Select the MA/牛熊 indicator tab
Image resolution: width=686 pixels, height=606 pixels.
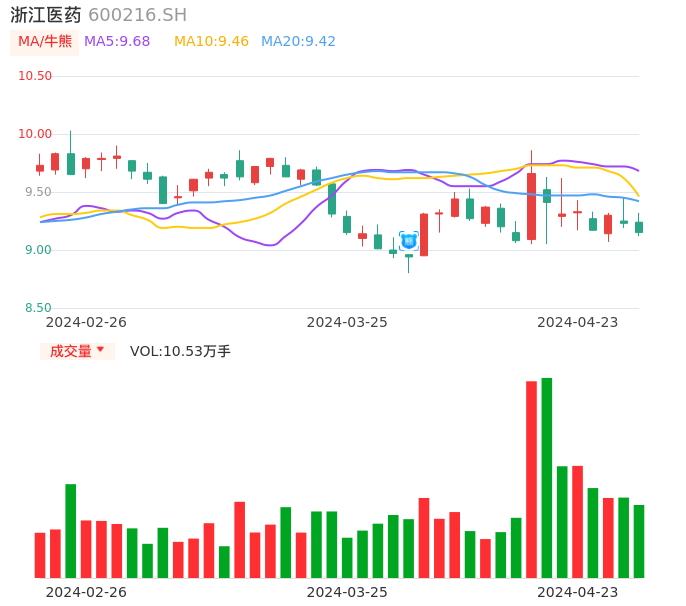[x=45, y=42]
